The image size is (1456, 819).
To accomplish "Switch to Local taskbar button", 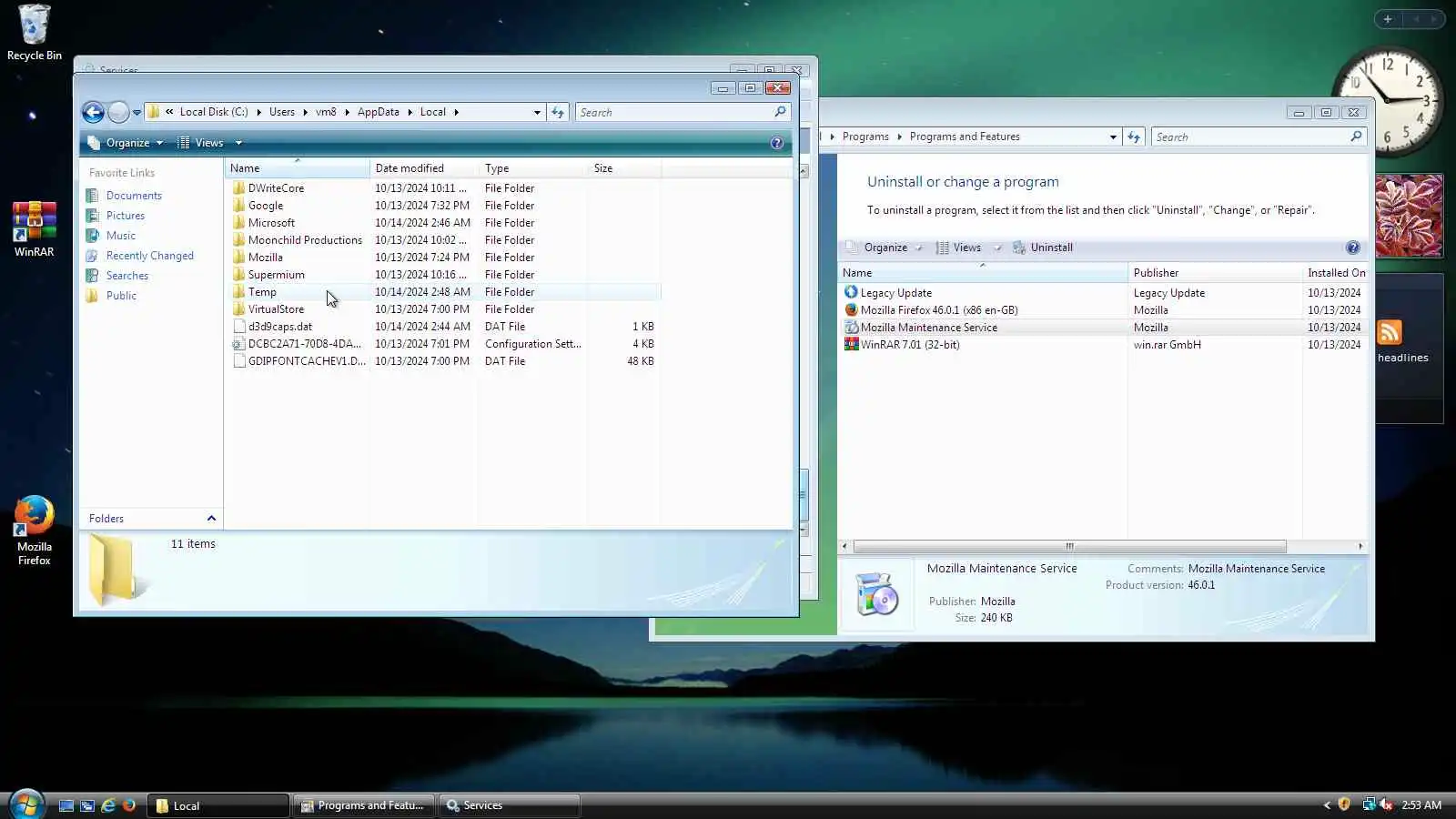I will pos(218,805).
